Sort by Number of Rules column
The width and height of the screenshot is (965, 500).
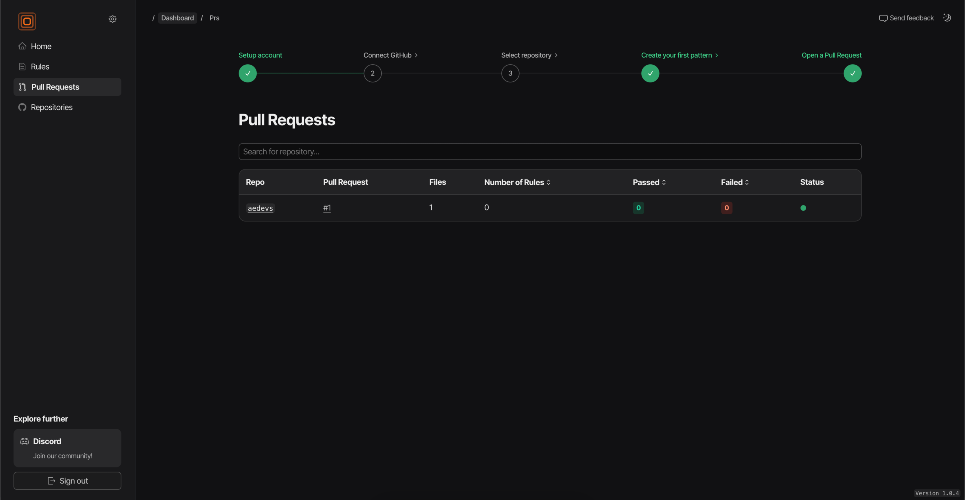click(x=517, y=182)
